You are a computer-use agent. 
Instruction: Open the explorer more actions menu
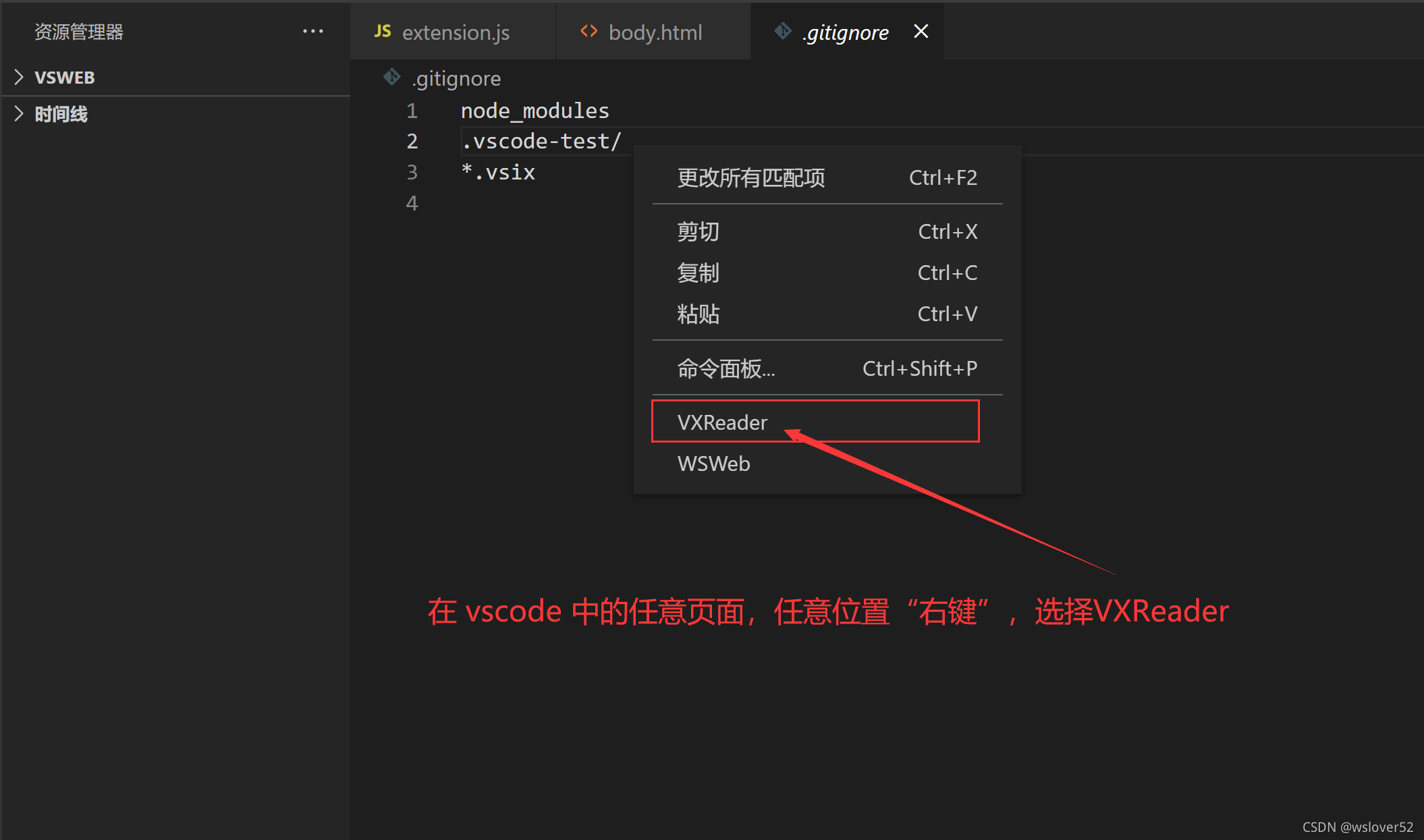312,32
